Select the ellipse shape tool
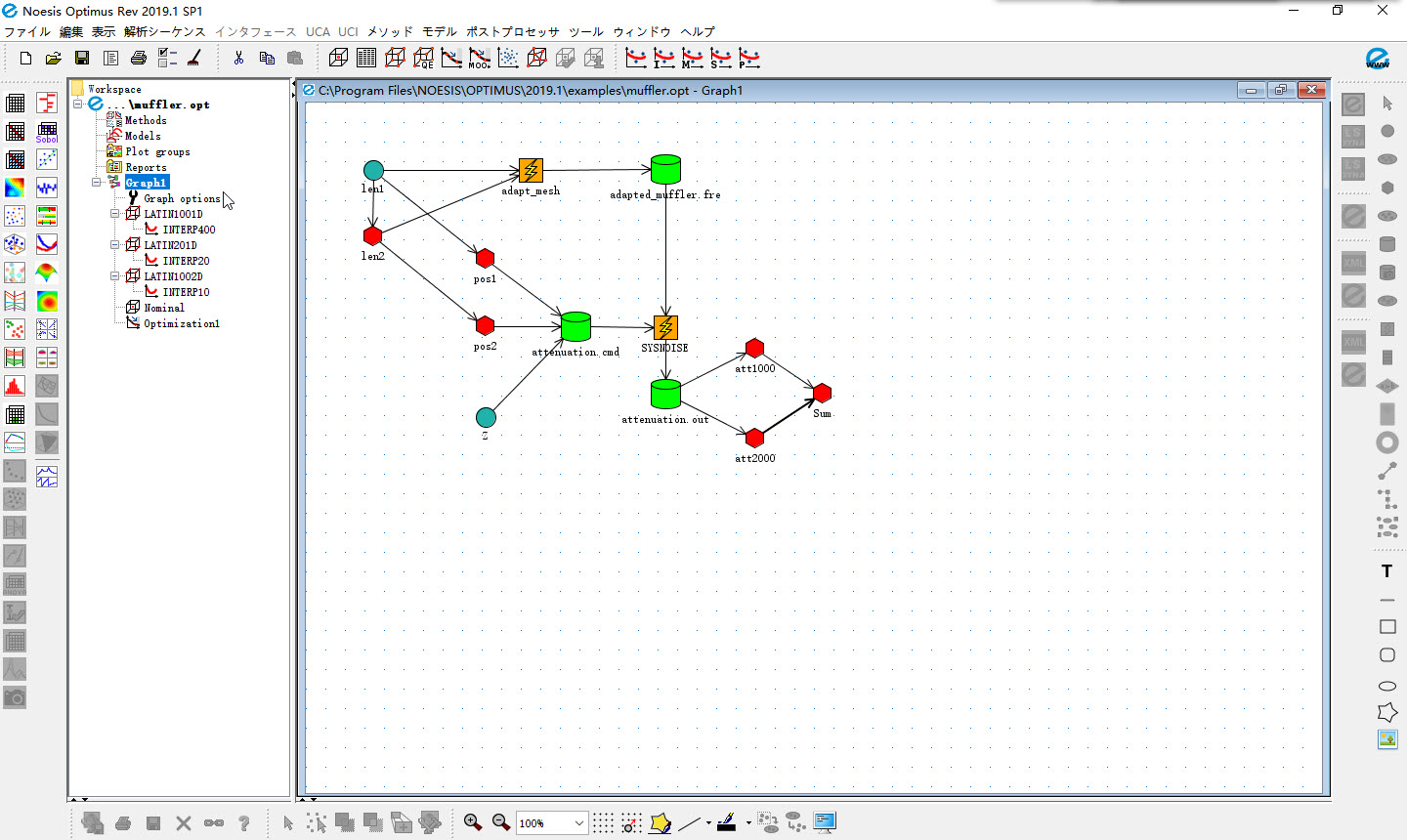1407x840 pixels. pyautogui.click(x=1386, y=686)
